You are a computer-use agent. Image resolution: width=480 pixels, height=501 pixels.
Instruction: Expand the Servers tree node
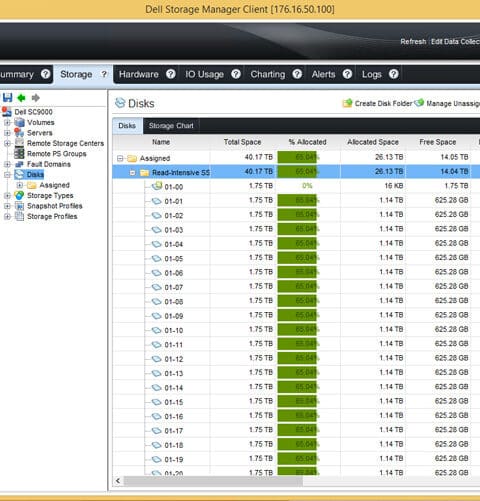pyautogui.click(x=7, y=133)
